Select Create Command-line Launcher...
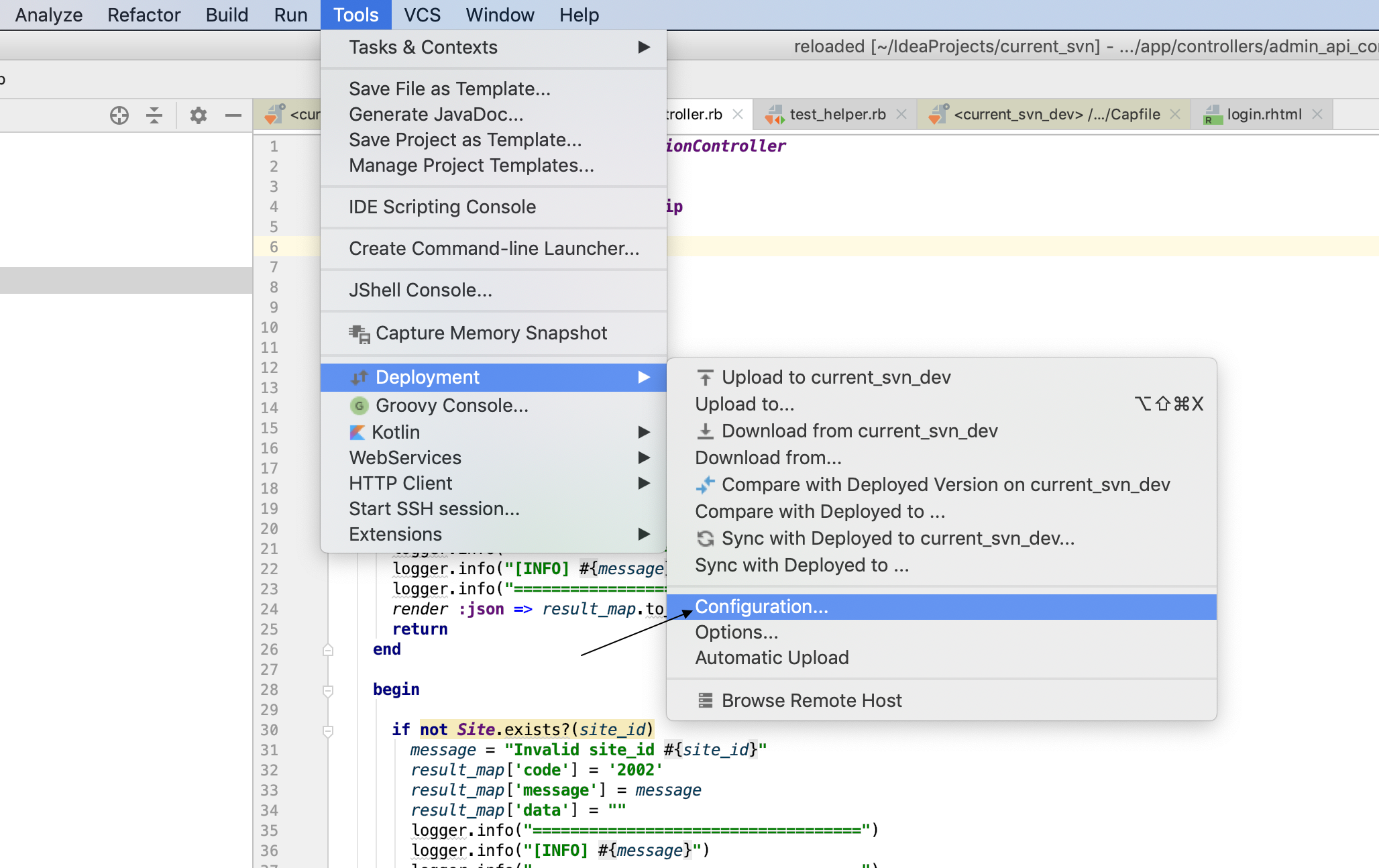Image resolution: width=1379 pixels, height=868 pixels. point(494,249)
